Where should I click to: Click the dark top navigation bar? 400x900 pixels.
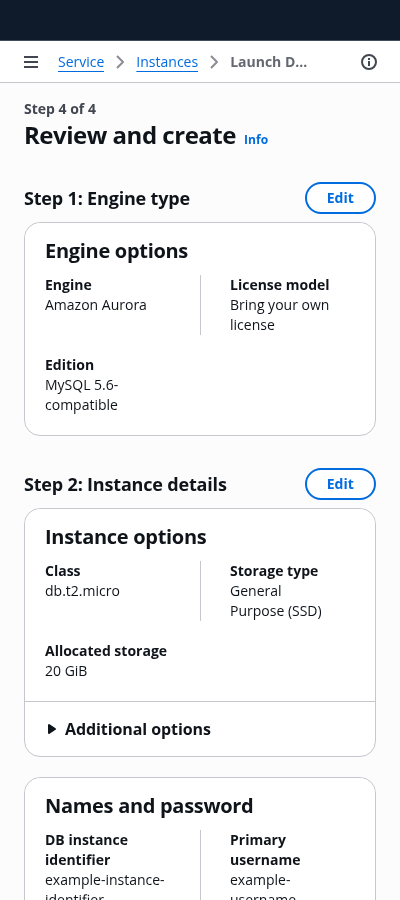click(200, 20)
